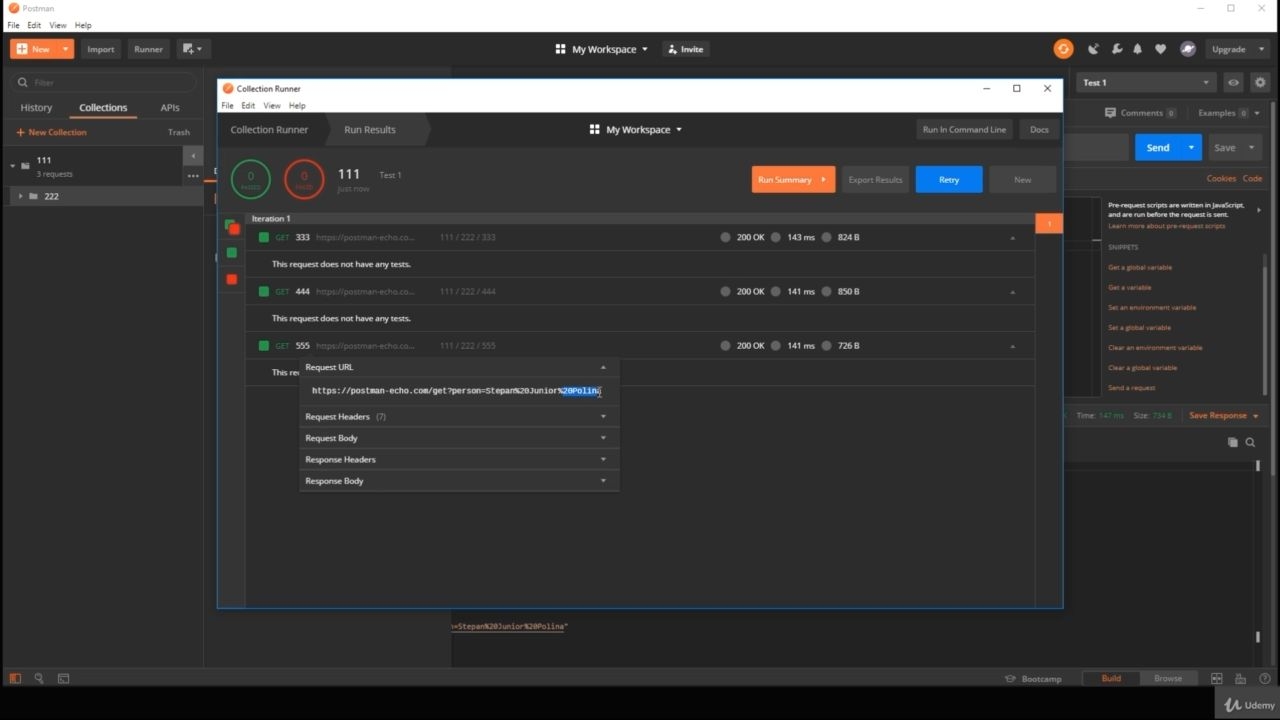Open Find and Replace magnifier in status bar

(x=39, y=678)
